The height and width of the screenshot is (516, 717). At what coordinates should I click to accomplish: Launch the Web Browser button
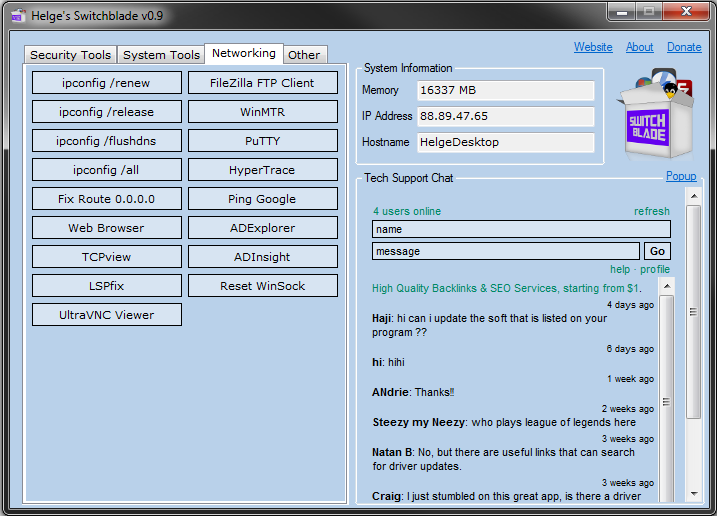click(107, 228)
